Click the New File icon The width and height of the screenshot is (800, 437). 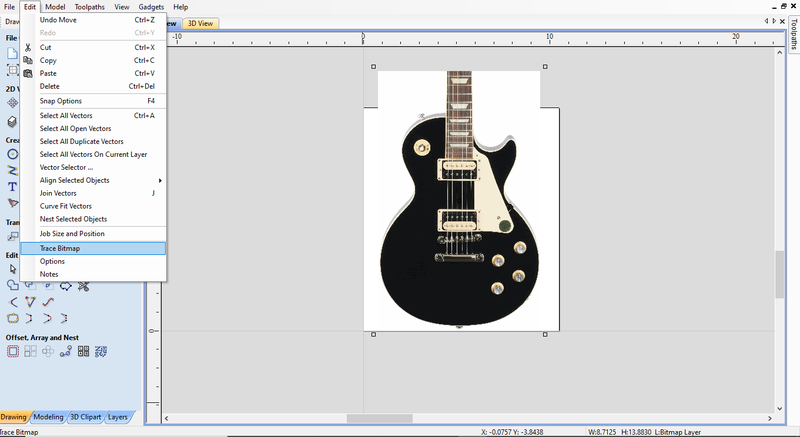(x=12, y=53)
